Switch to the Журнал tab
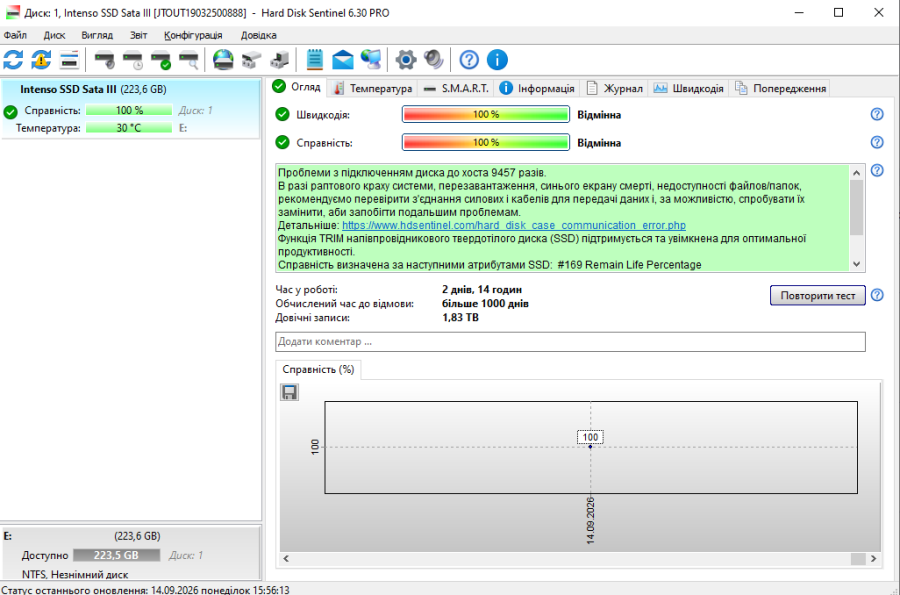The height and width of the screenshot is (595, 900). tap(615, 88)
